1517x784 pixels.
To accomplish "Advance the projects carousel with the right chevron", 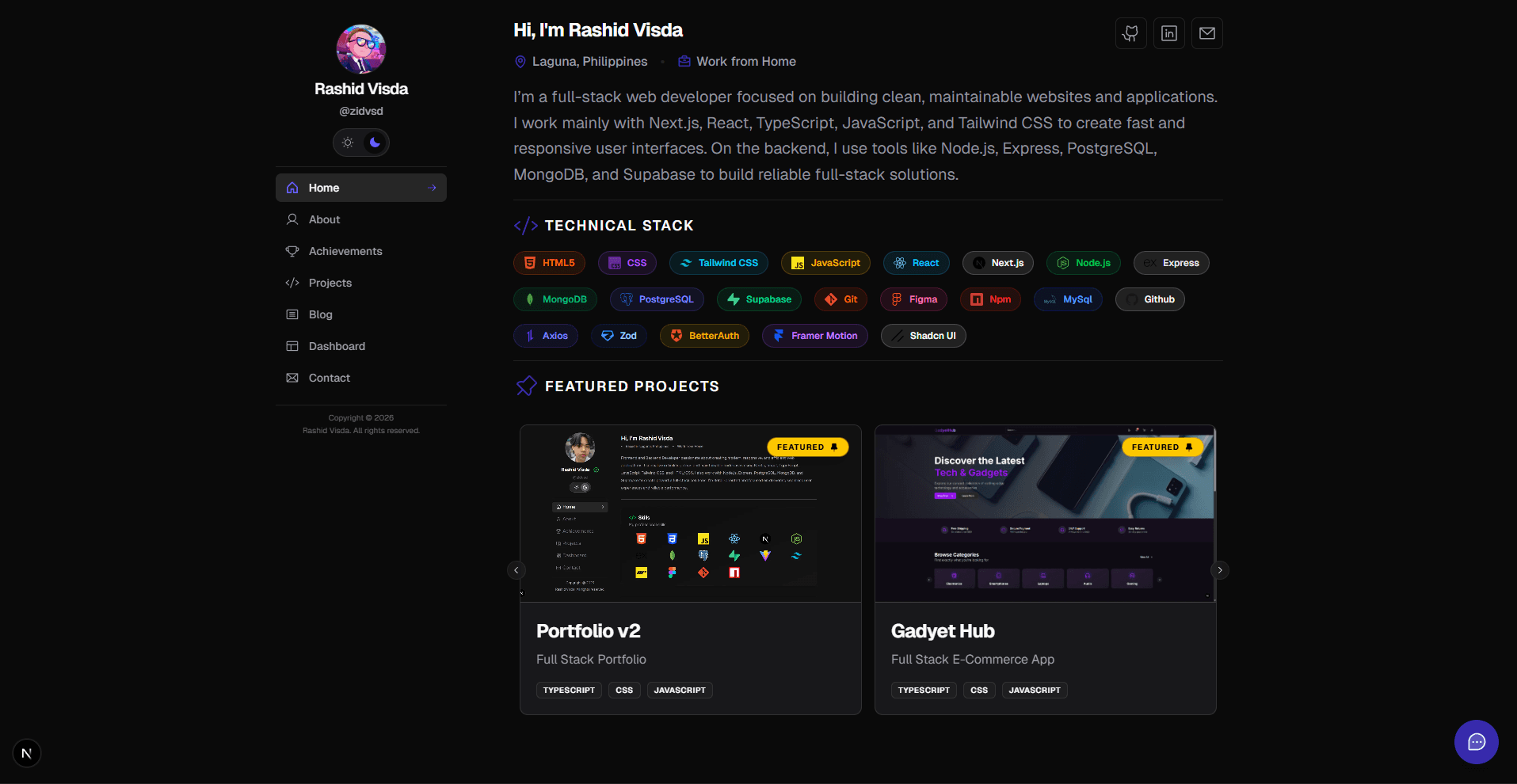I will (1219, 569).
